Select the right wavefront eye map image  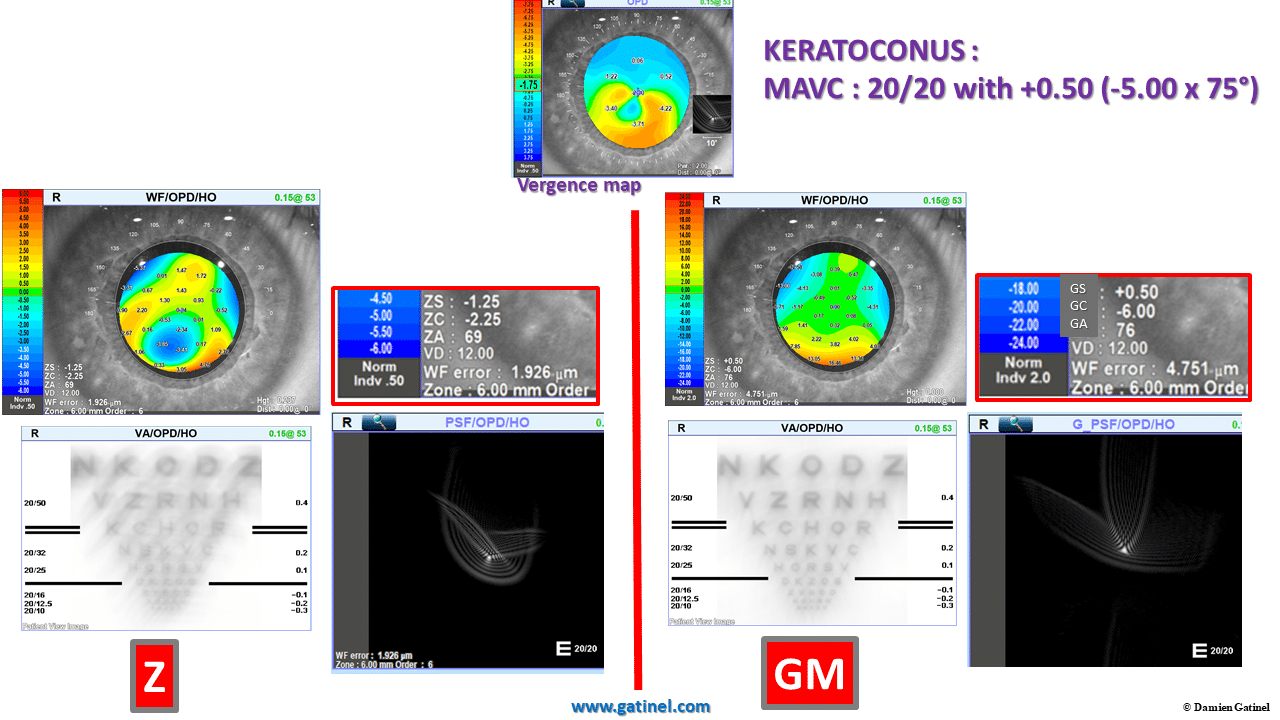835,306
